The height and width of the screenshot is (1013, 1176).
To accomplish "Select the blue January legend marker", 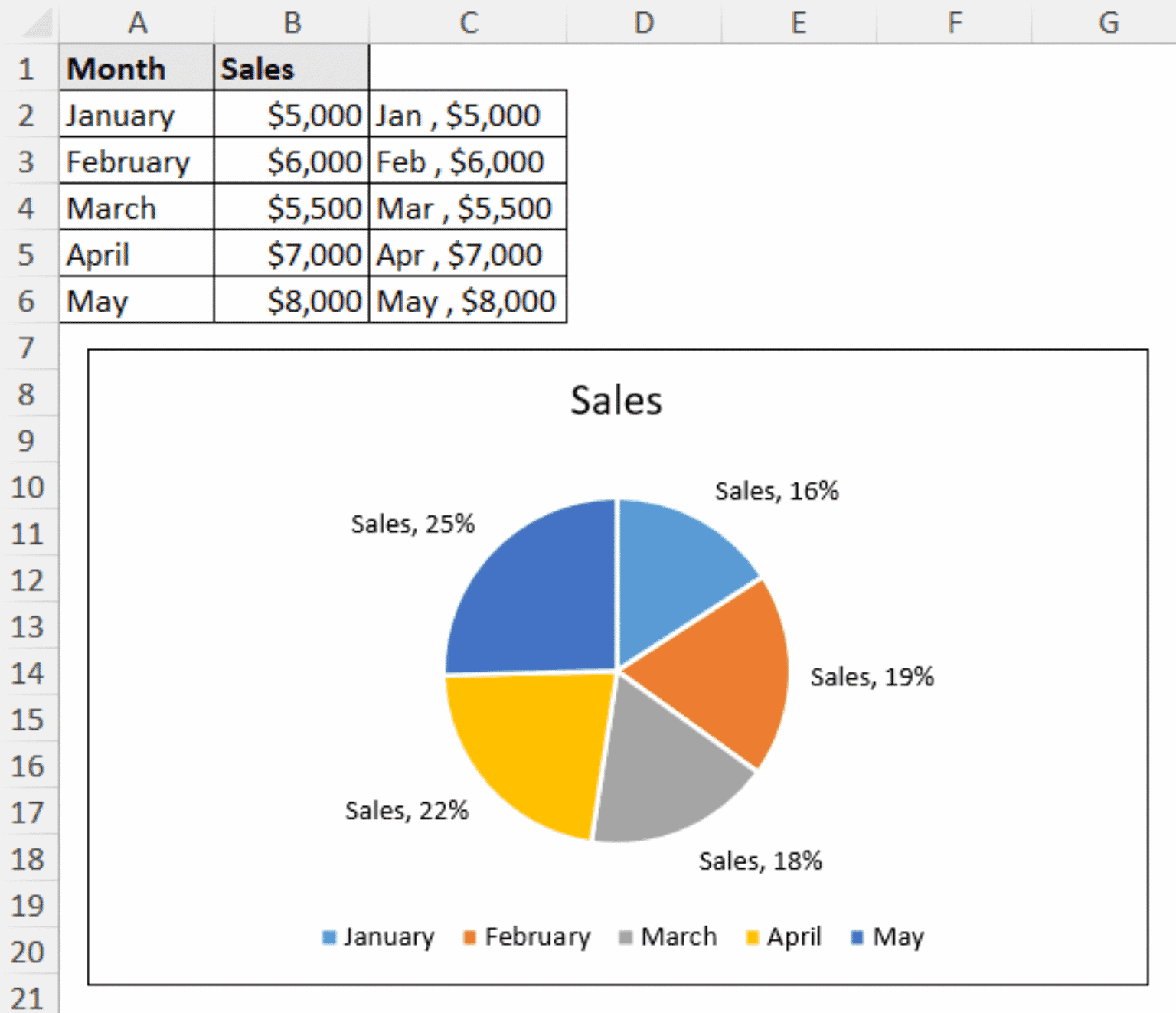I will (329, 936).
